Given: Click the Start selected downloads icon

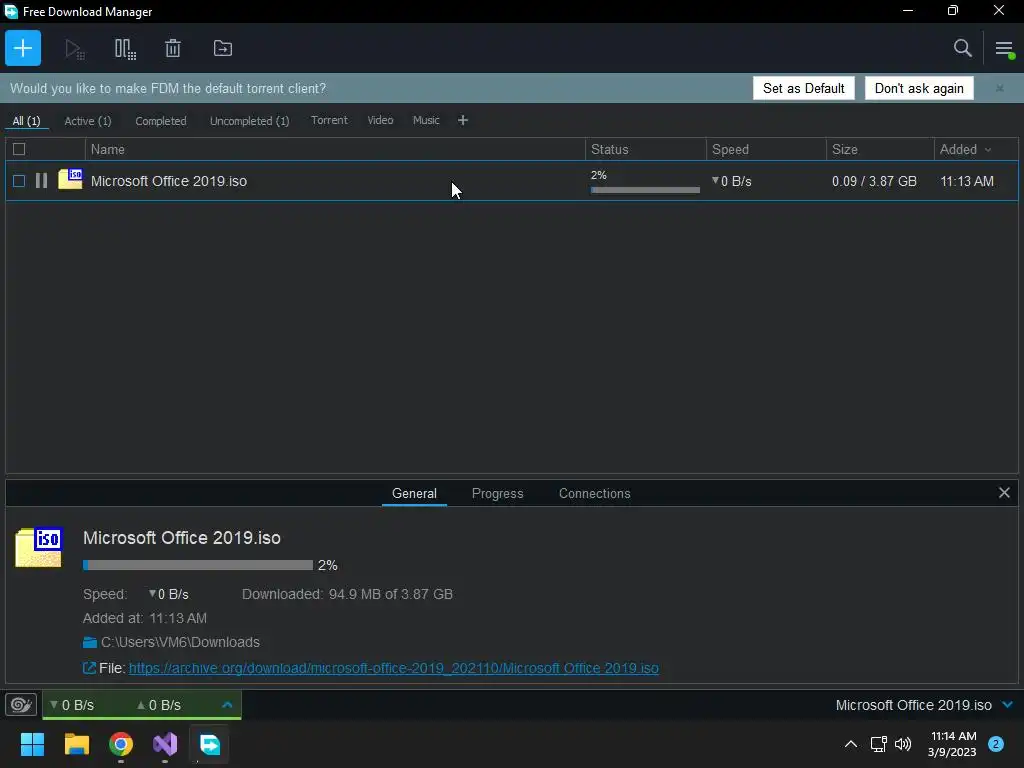Looking at the screenshot, I should [x=74, y=49].
